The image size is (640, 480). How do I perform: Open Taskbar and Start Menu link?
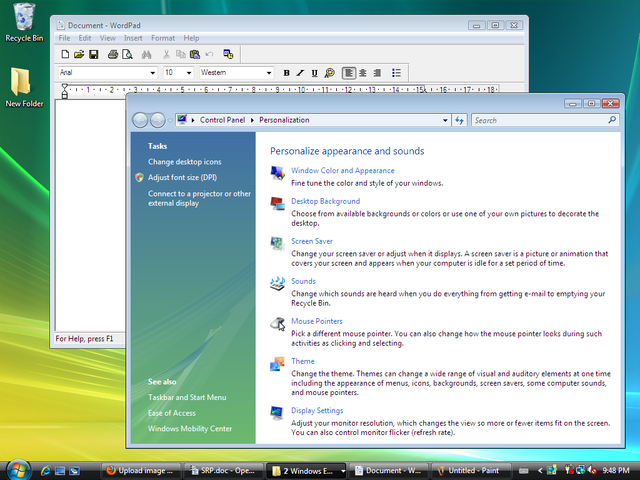(187, 398)
